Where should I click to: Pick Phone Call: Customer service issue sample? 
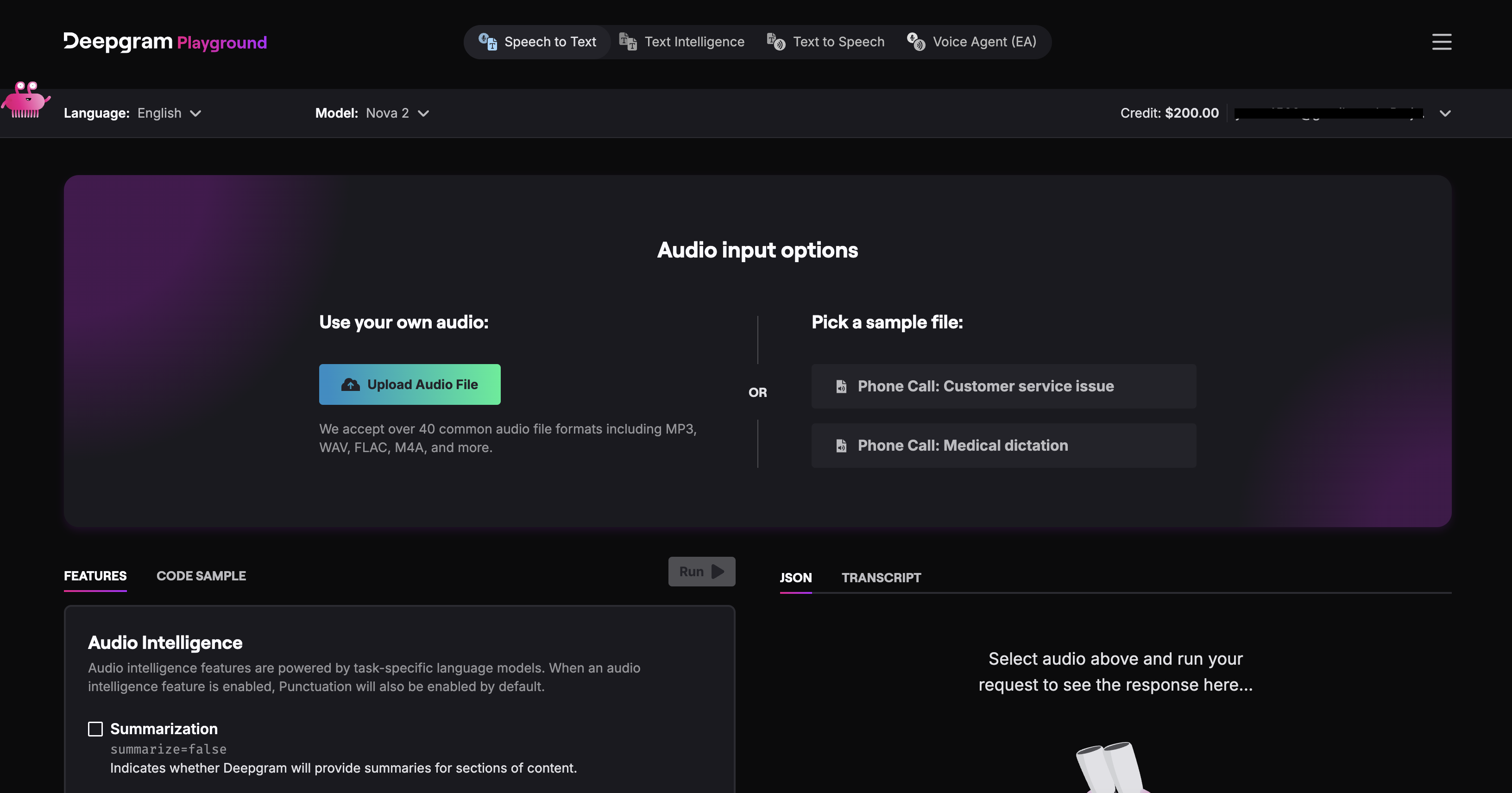tap(1004, 386)
